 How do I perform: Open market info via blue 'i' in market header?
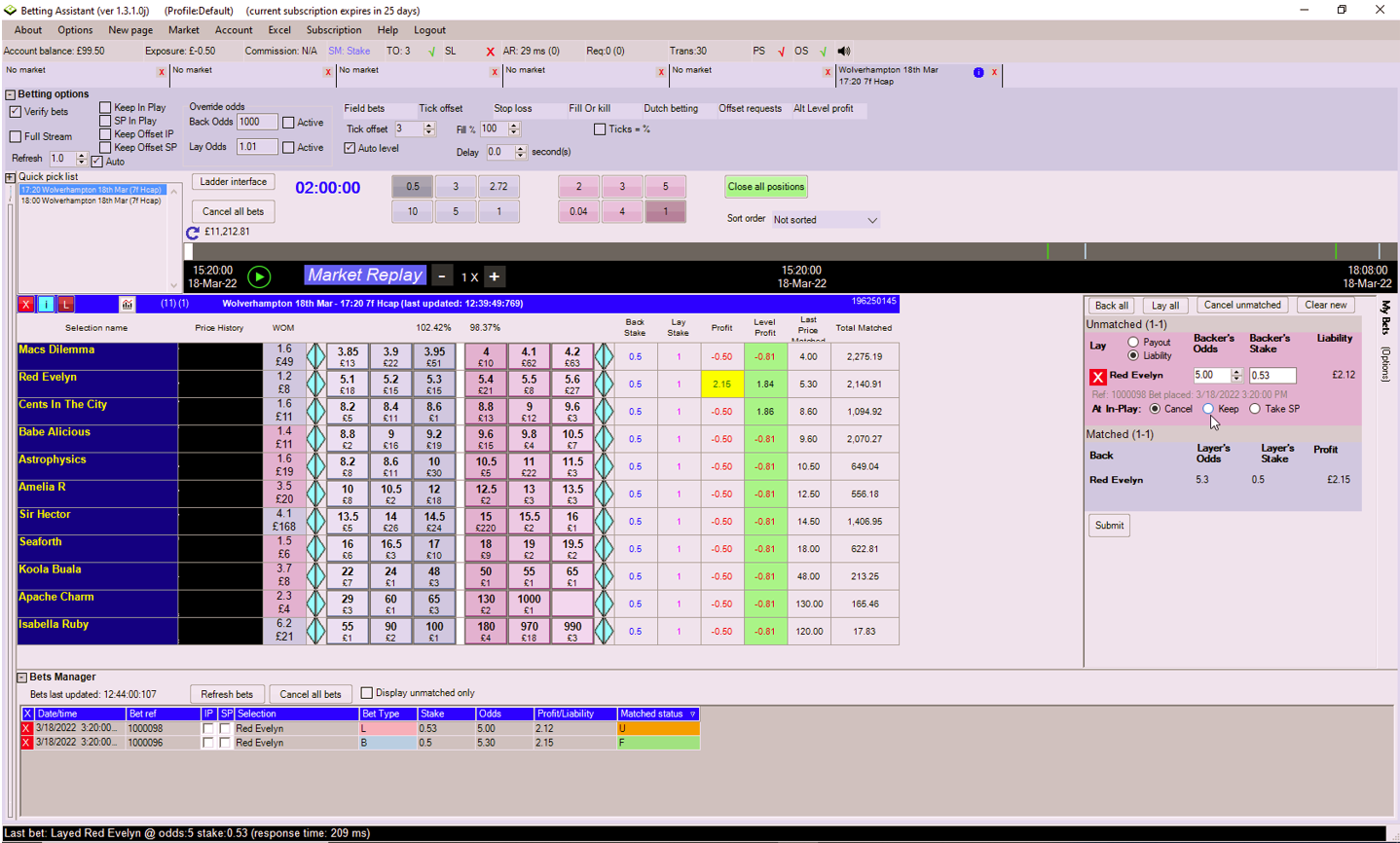[46, 304]
